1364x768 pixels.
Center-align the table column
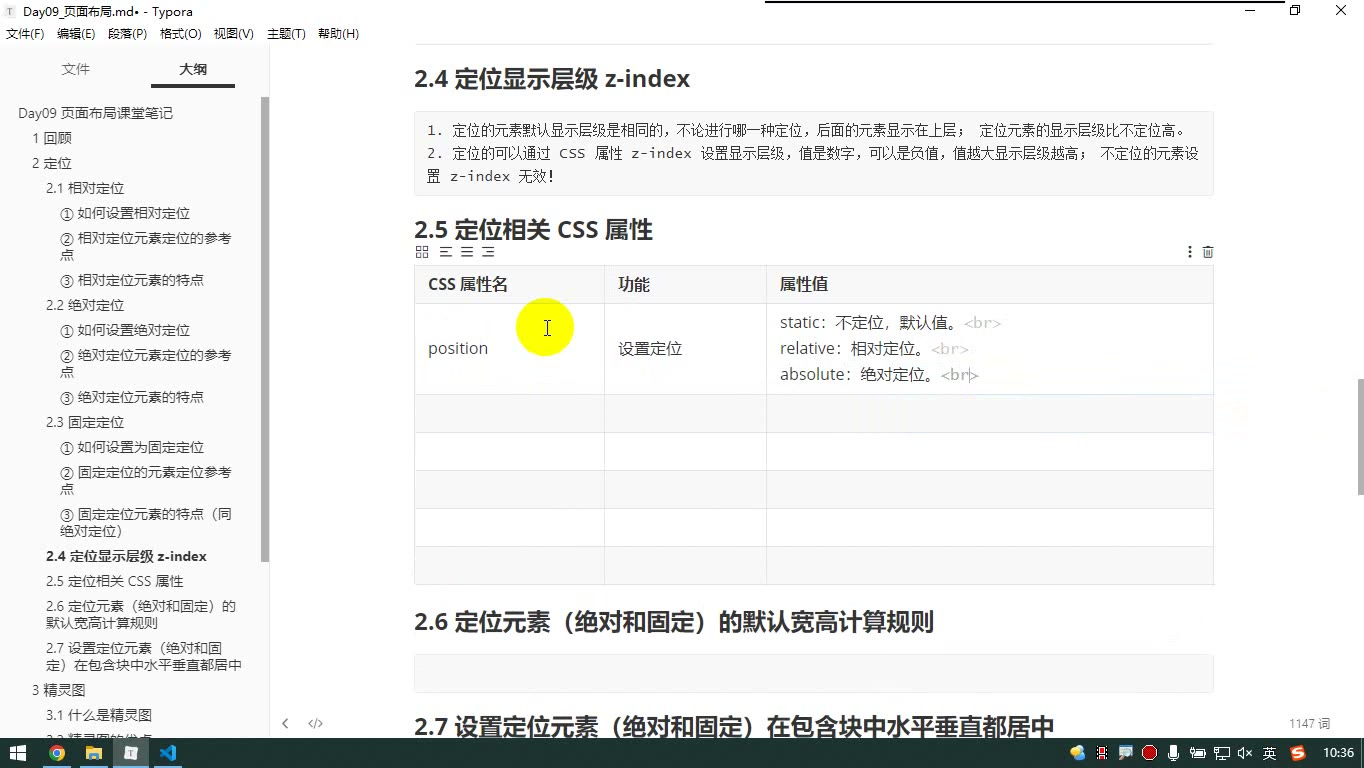pyautogui.click(x=467, y=252)
